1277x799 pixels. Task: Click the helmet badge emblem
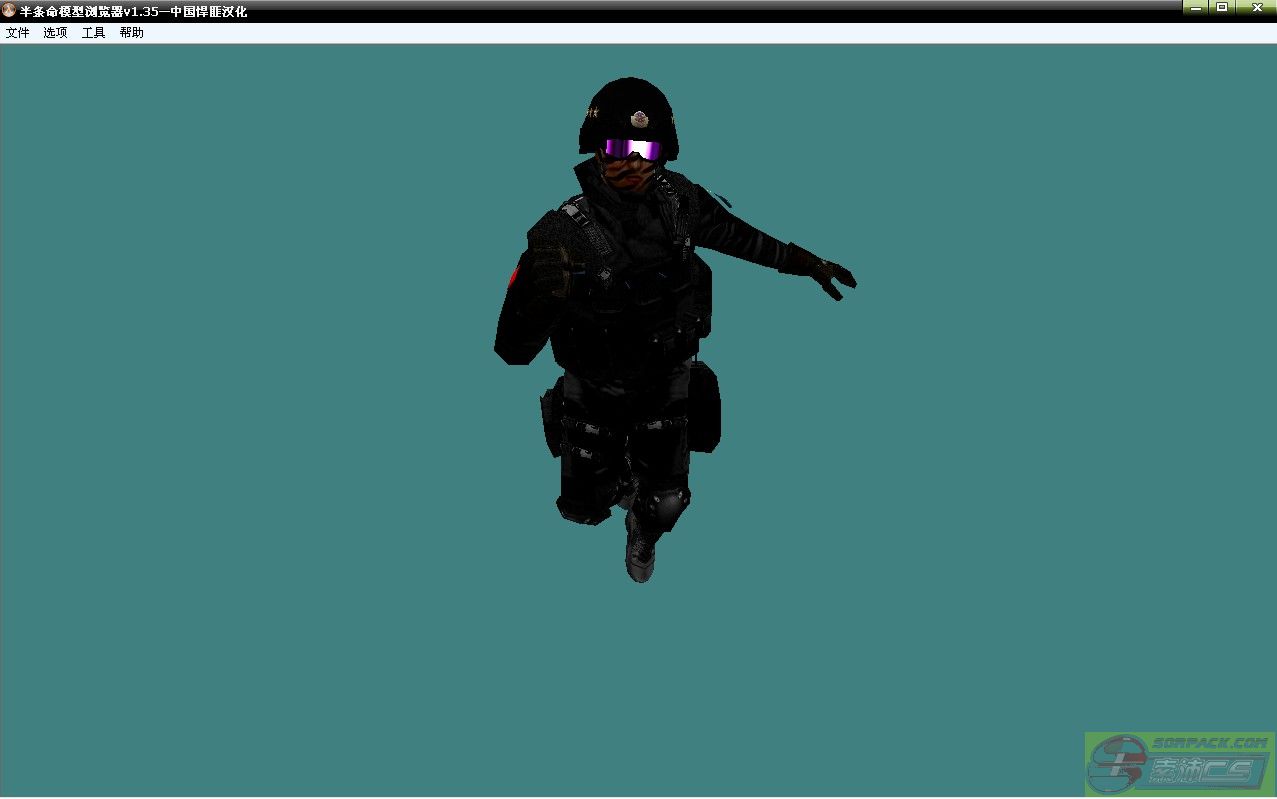[640, 119]
